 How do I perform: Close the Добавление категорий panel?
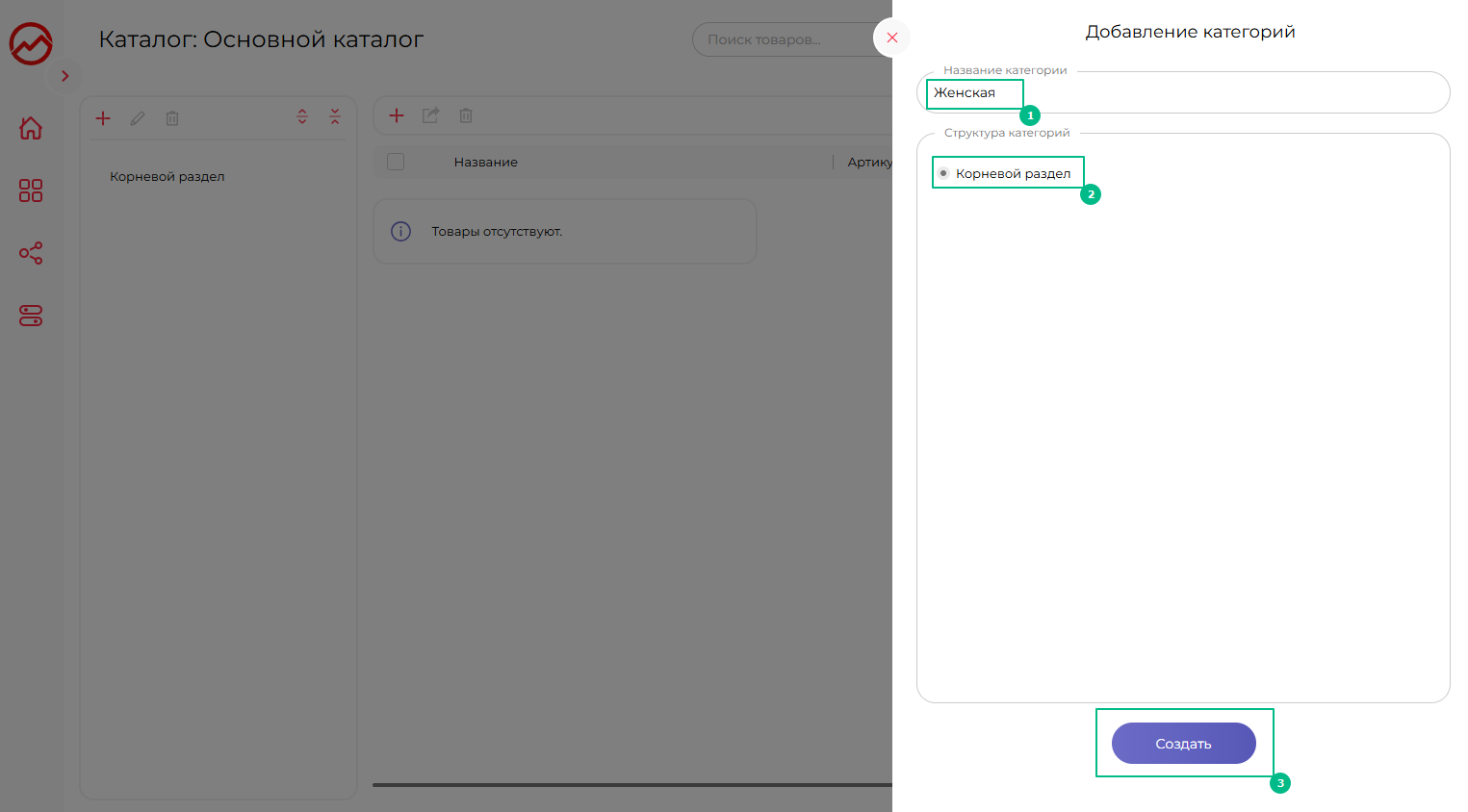pyautogui.click(x=891, y=38)
